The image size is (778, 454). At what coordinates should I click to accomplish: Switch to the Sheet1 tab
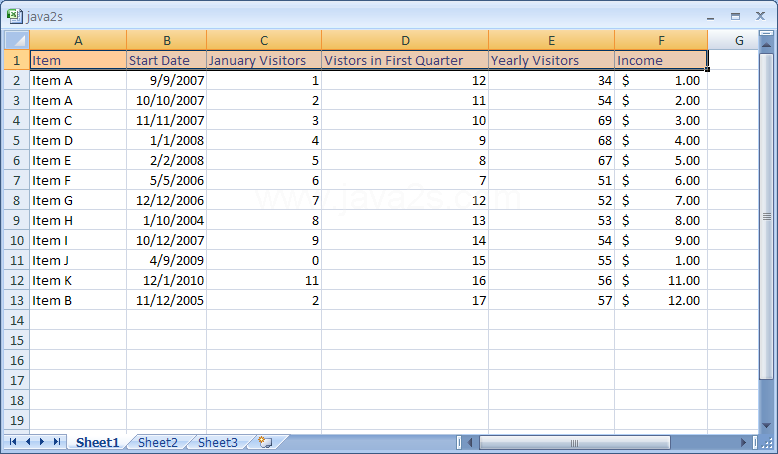point(97,442)
